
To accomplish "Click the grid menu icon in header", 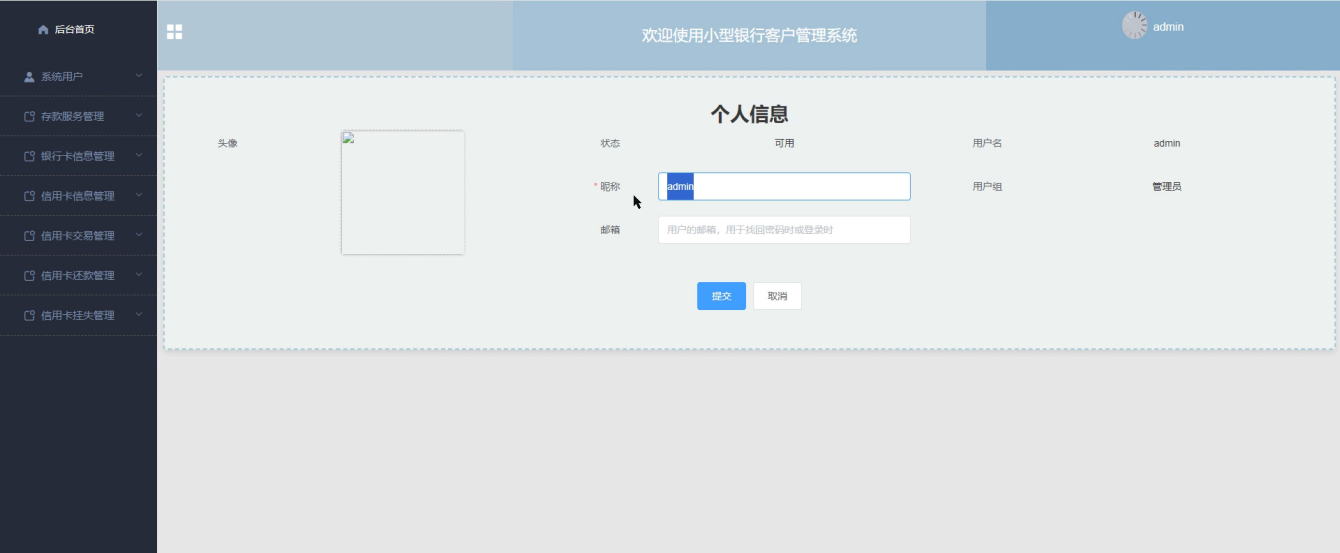I will click(x=174, y=32).
